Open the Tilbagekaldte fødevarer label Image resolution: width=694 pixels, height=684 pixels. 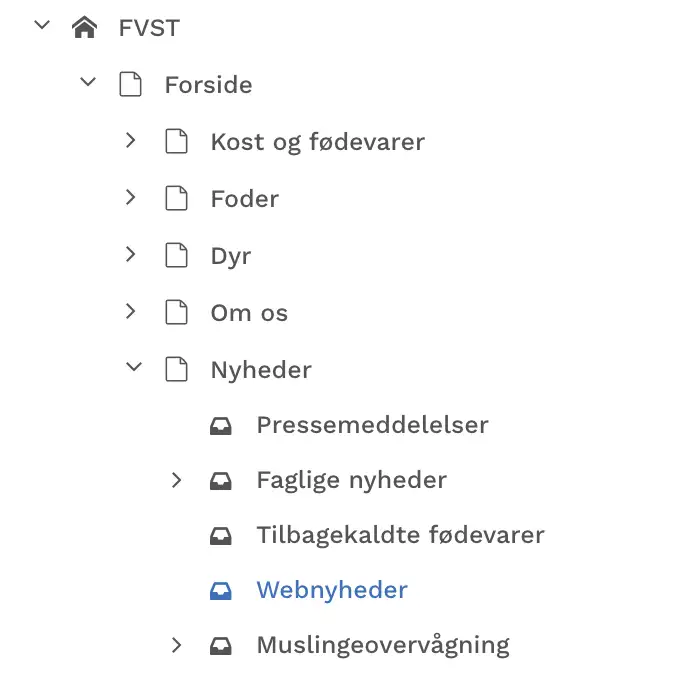pos(400,535)
